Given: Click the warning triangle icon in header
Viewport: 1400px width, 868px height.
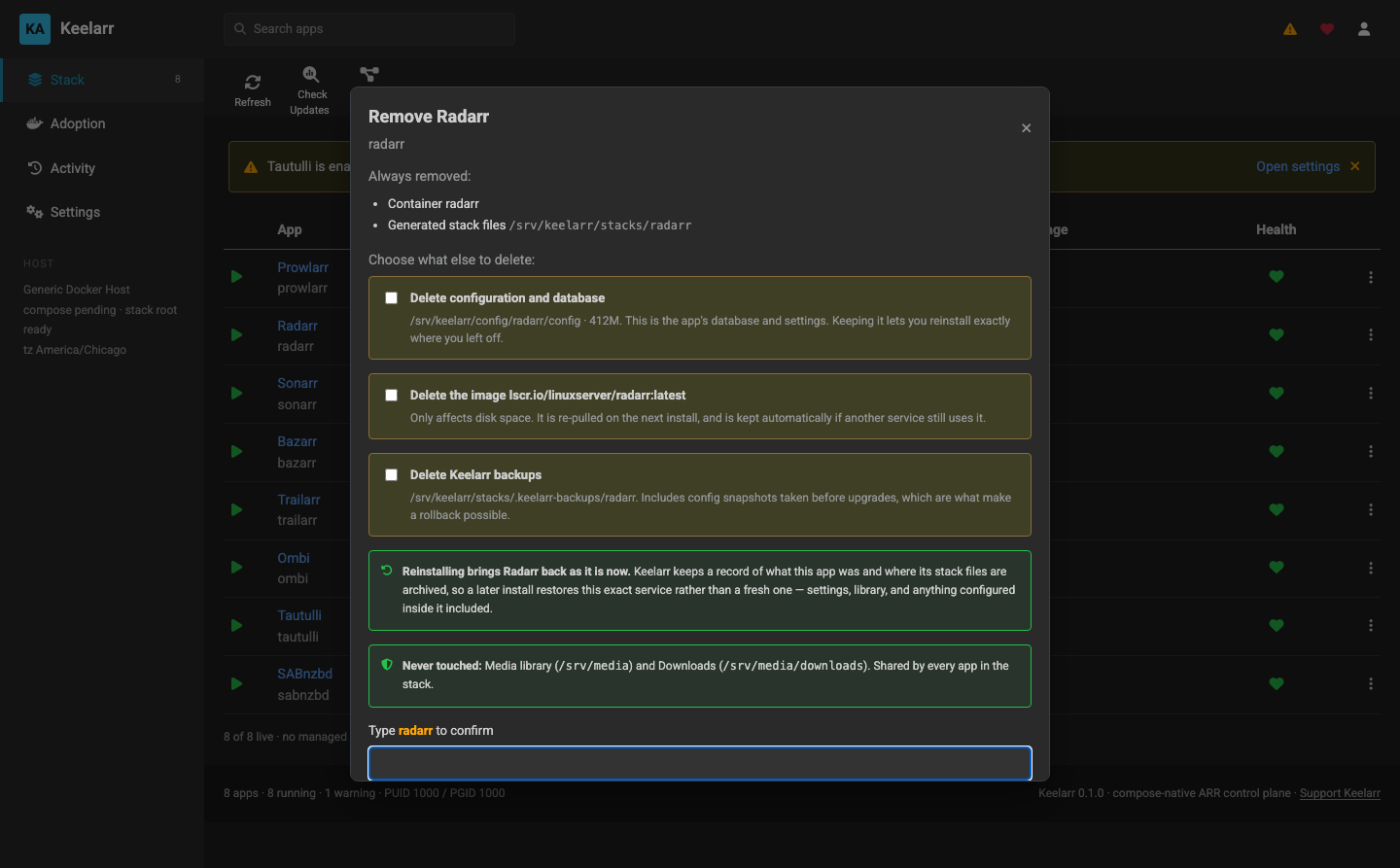Looking at the screenshot, I should click(1290, 29).
